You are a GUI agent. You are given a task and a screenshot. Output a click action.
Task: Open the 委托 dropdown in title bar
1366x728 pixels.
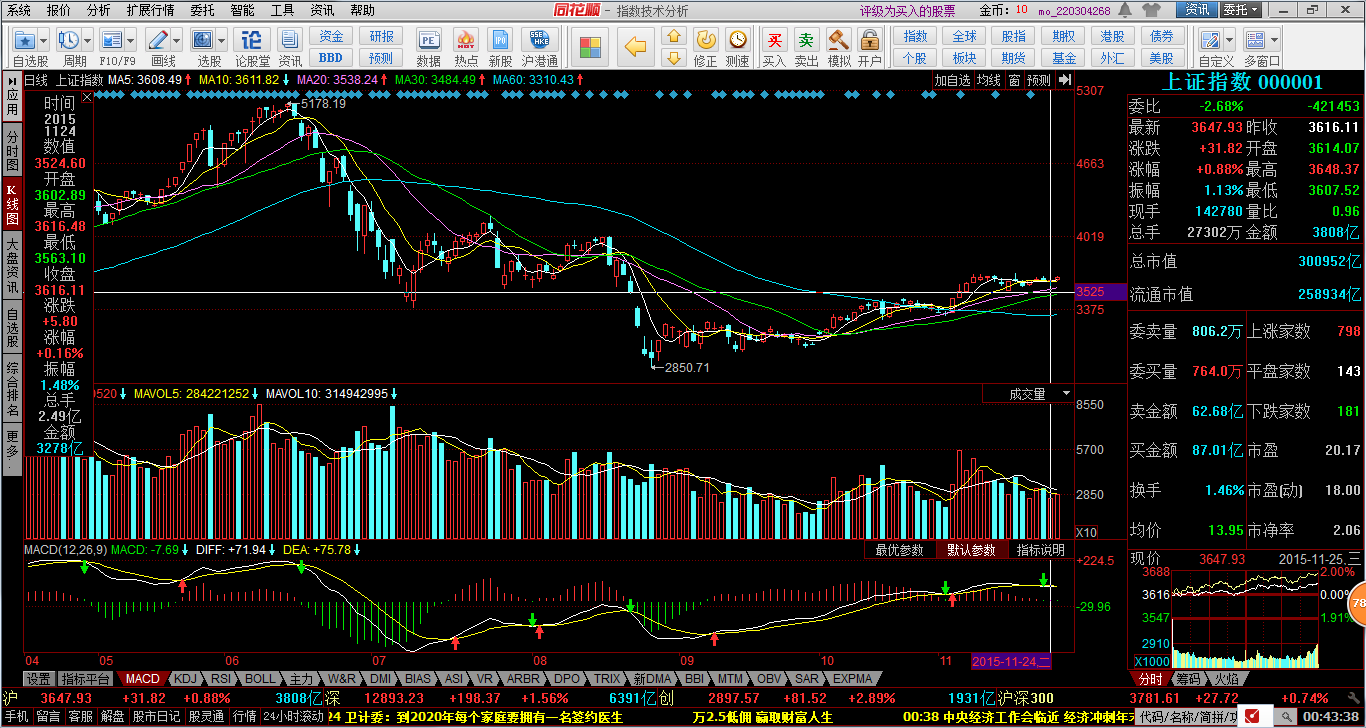[x=1239, y=10]
